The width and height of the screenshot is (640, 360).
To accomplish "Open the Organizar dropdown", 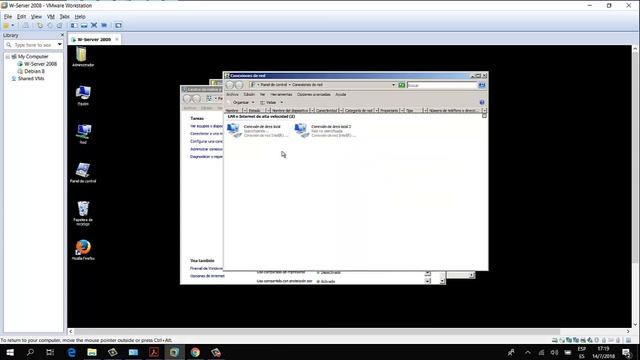I will point(243,102).
